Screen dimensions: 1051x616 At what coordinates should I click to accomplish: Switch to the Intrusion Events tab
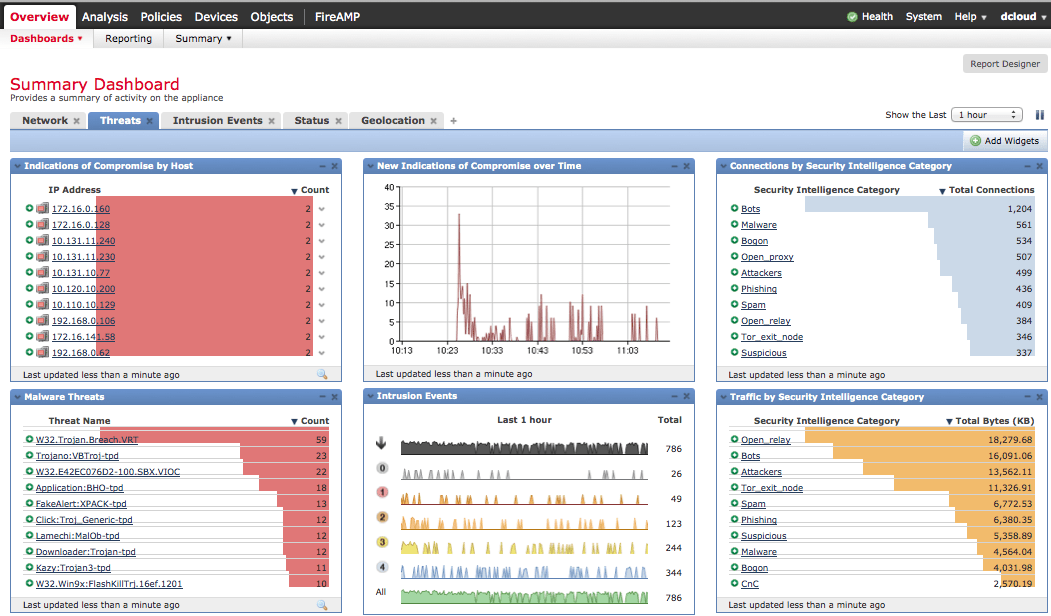217,121
